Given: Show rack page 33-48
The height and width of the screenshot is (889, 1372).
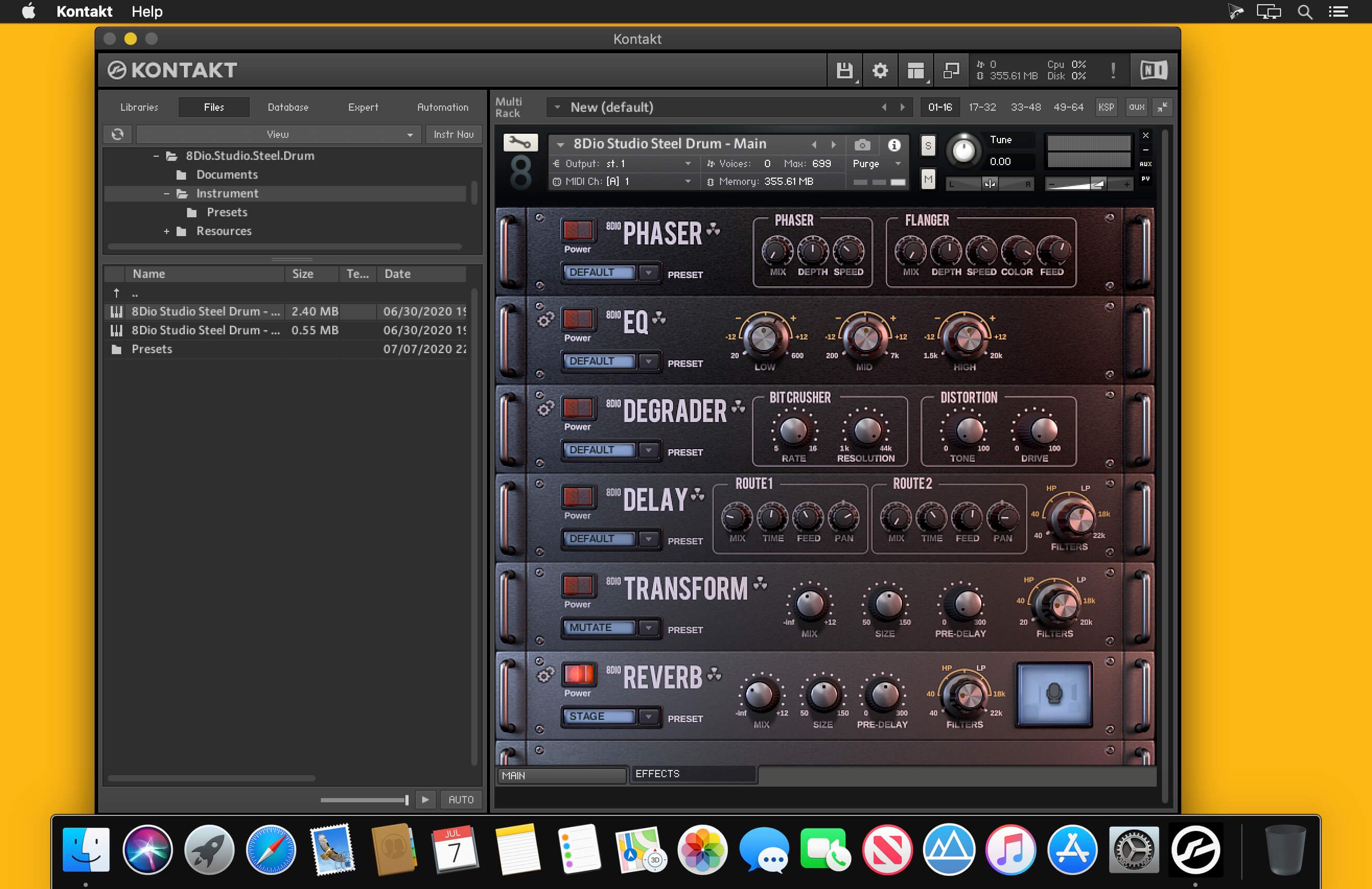Looking at the screenshot, I should (1026, 107).
